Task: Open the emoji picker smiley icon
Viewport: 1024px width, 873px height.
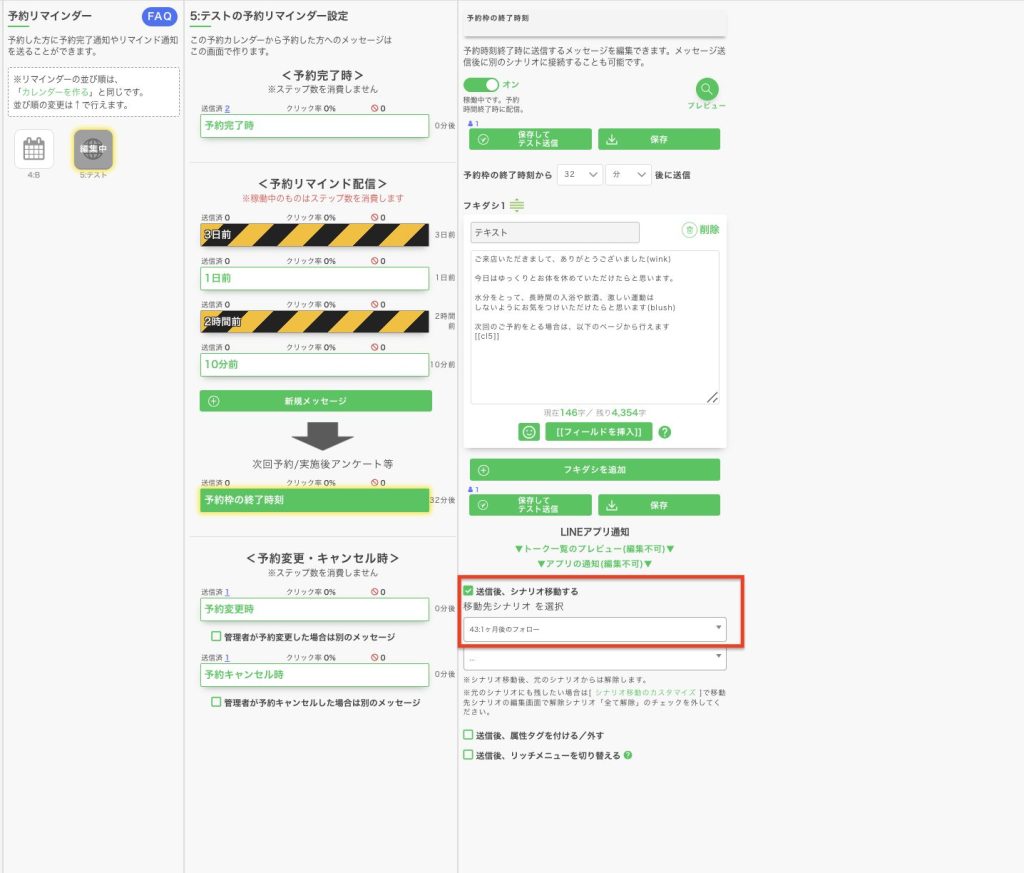Action: (x=529, y=432)
